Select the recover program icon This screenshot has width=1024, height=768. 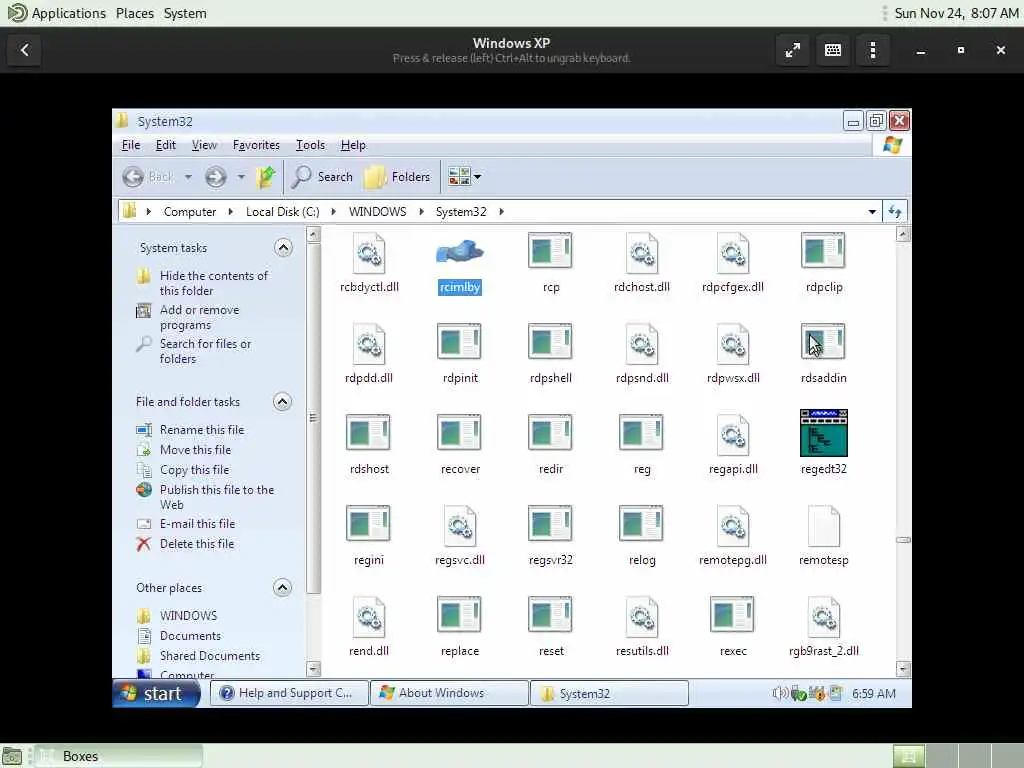[460, 433]
